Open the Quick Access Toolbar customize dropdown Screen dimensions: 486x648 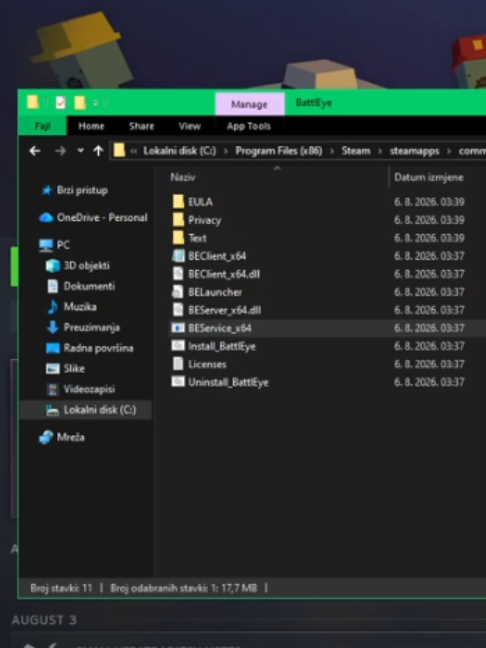95,103
